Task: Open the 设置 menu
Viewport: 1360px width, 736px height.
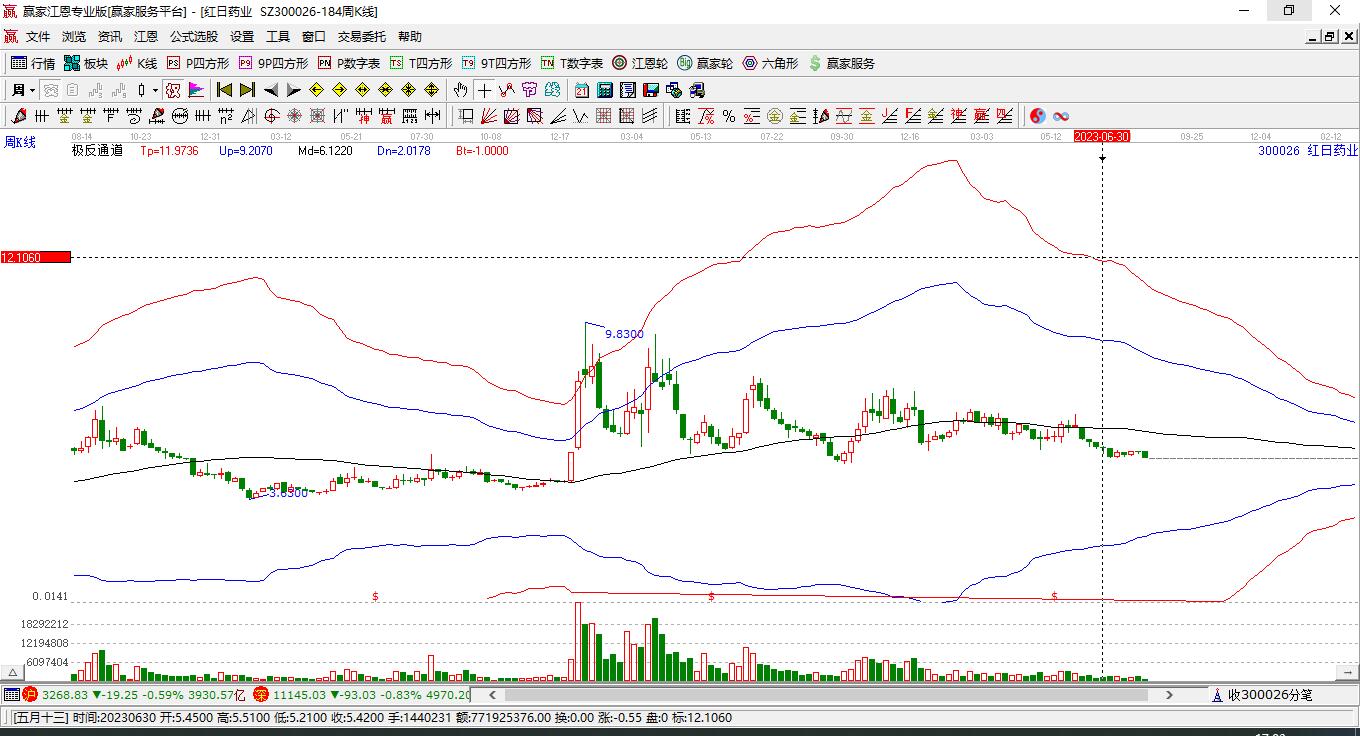Action: (242, 37)
